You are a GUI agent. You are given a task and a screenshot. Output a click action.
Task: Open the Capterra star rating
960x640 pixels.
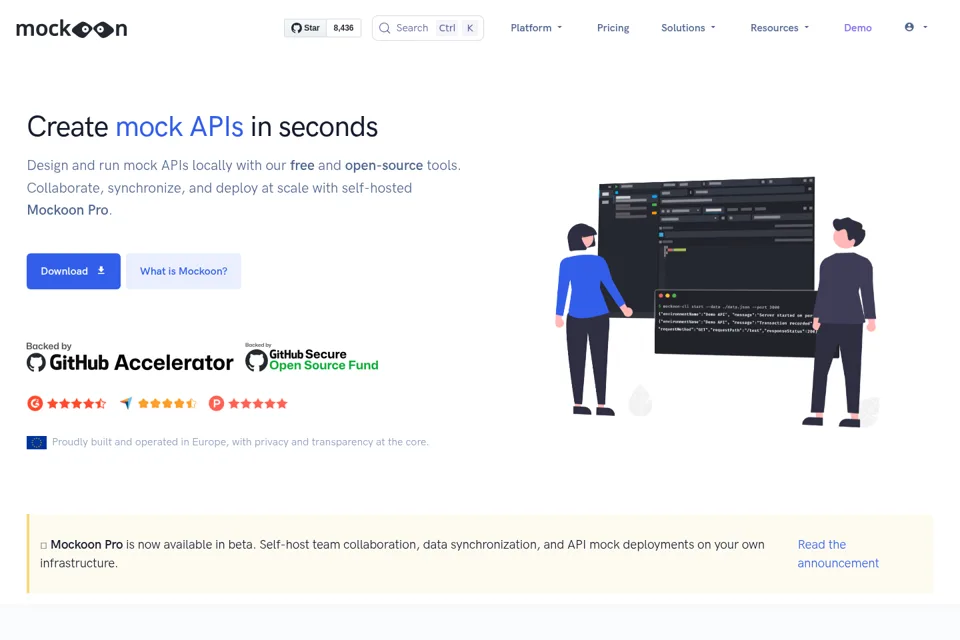[x=158, y=404]
